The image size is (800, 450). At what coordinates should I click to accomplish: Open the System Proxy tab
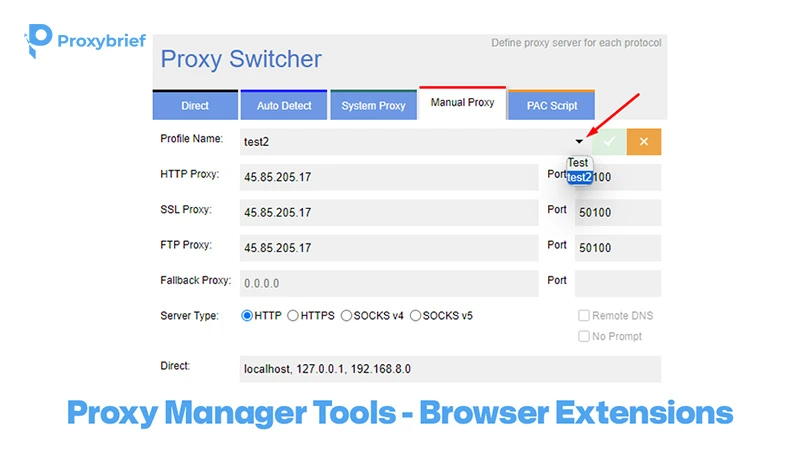373,105
